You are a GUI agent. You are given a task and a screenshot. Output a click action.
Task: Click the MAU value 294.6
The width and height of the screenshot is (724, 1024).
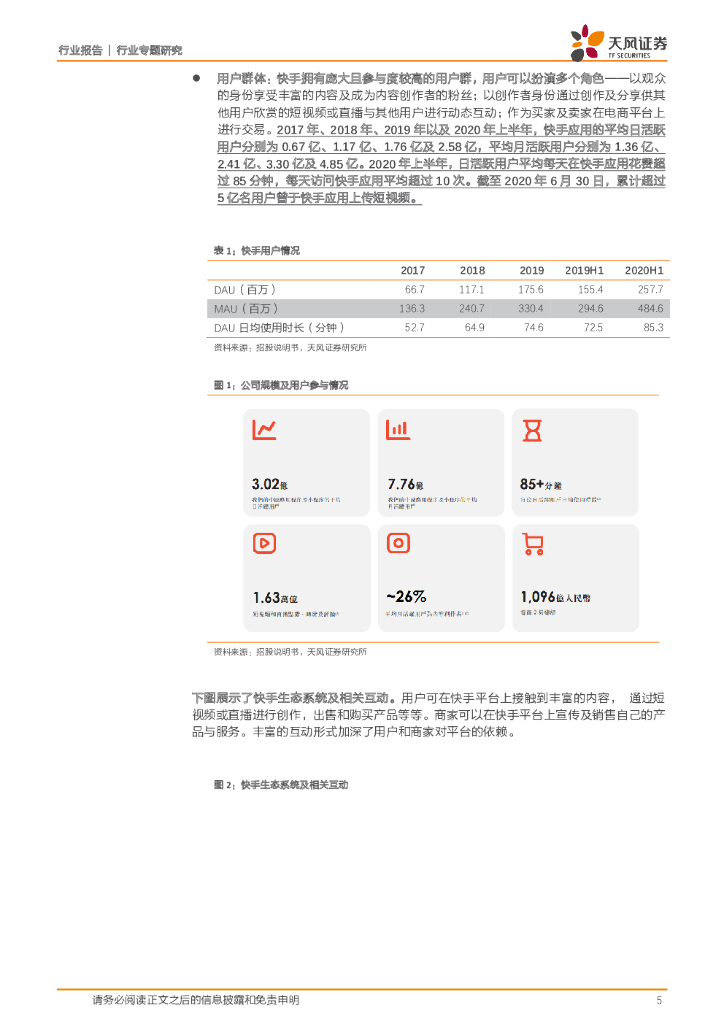pyautogui.click(x=591, y=308)
